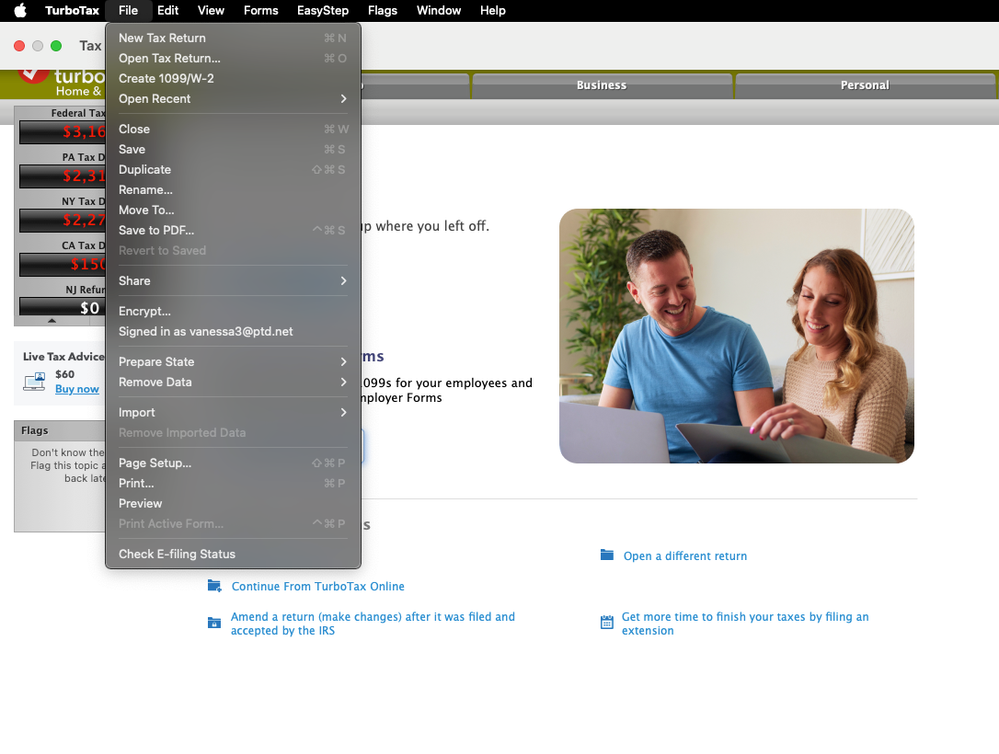Viewport: 999px width, 754px height.
Task: Choose Check E-filing Status
Action: pyautogui.click(x=233, y=555)
